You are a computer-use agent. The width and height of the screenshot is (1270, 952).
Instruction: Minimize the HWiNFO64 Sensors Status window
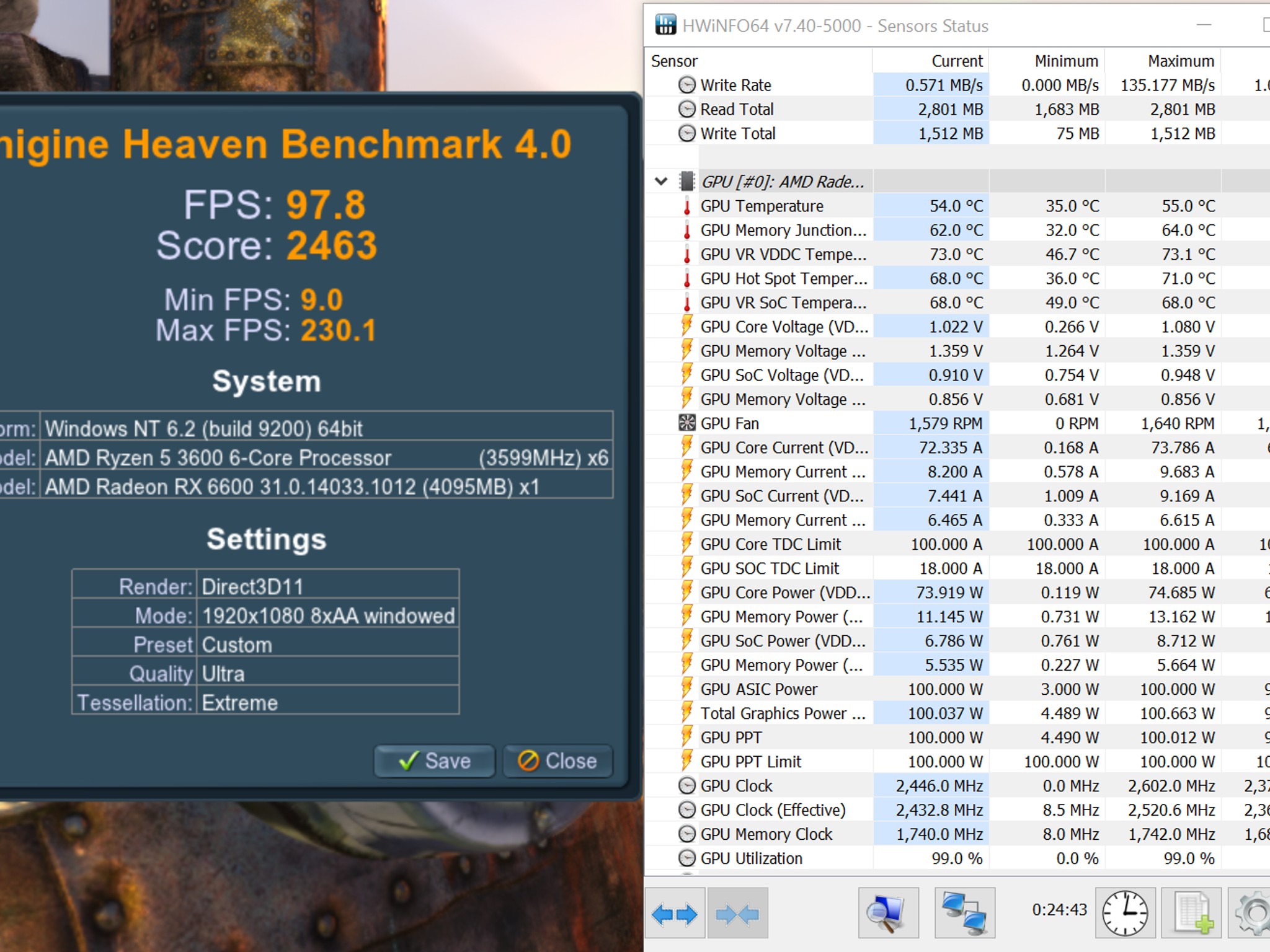pyautogui.click(x=1204, y=25)
